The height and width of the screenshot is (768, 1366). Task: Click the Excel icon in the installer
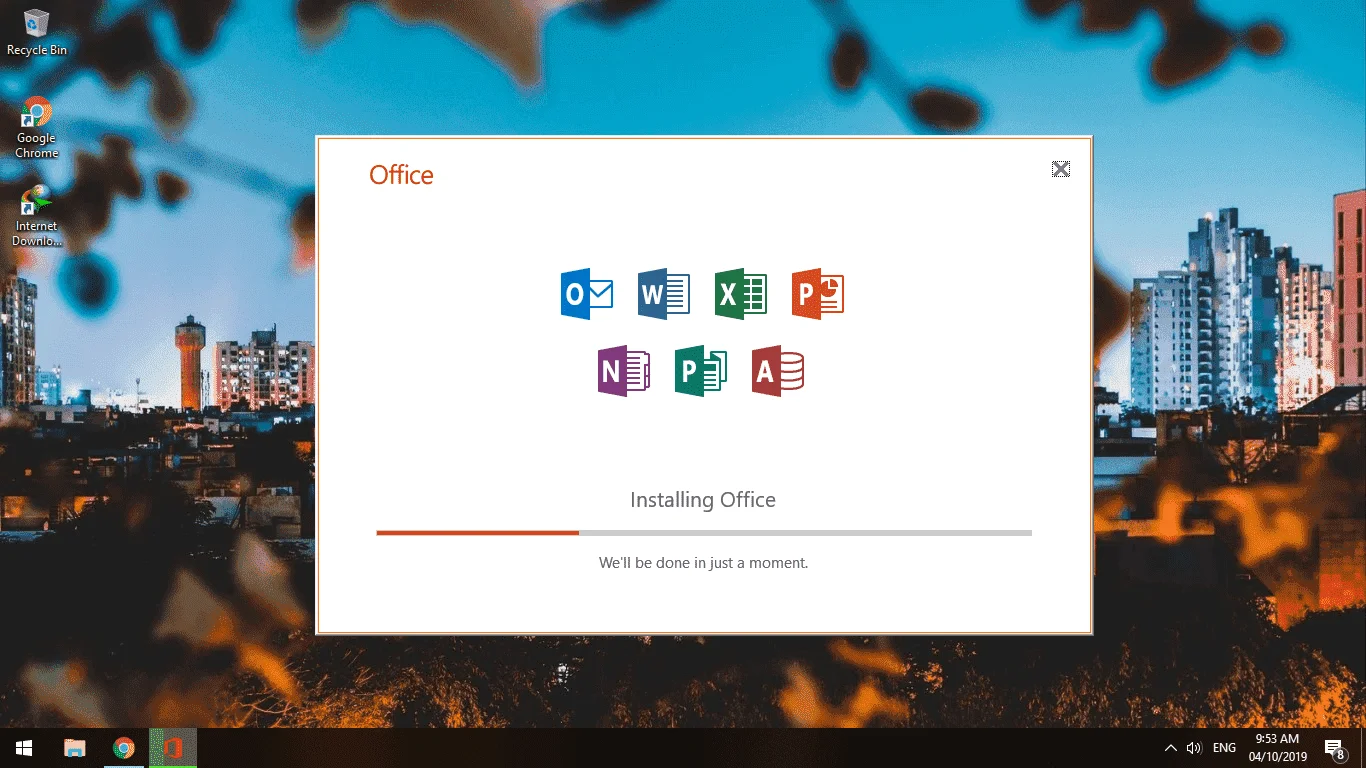(741, 294)
